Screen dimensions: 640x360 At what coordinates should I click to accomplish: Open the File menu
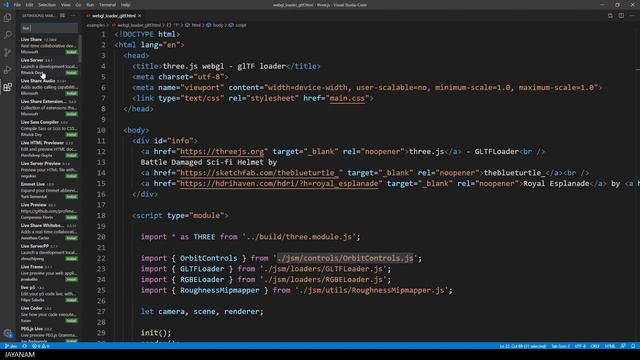(x=17, y=5)
